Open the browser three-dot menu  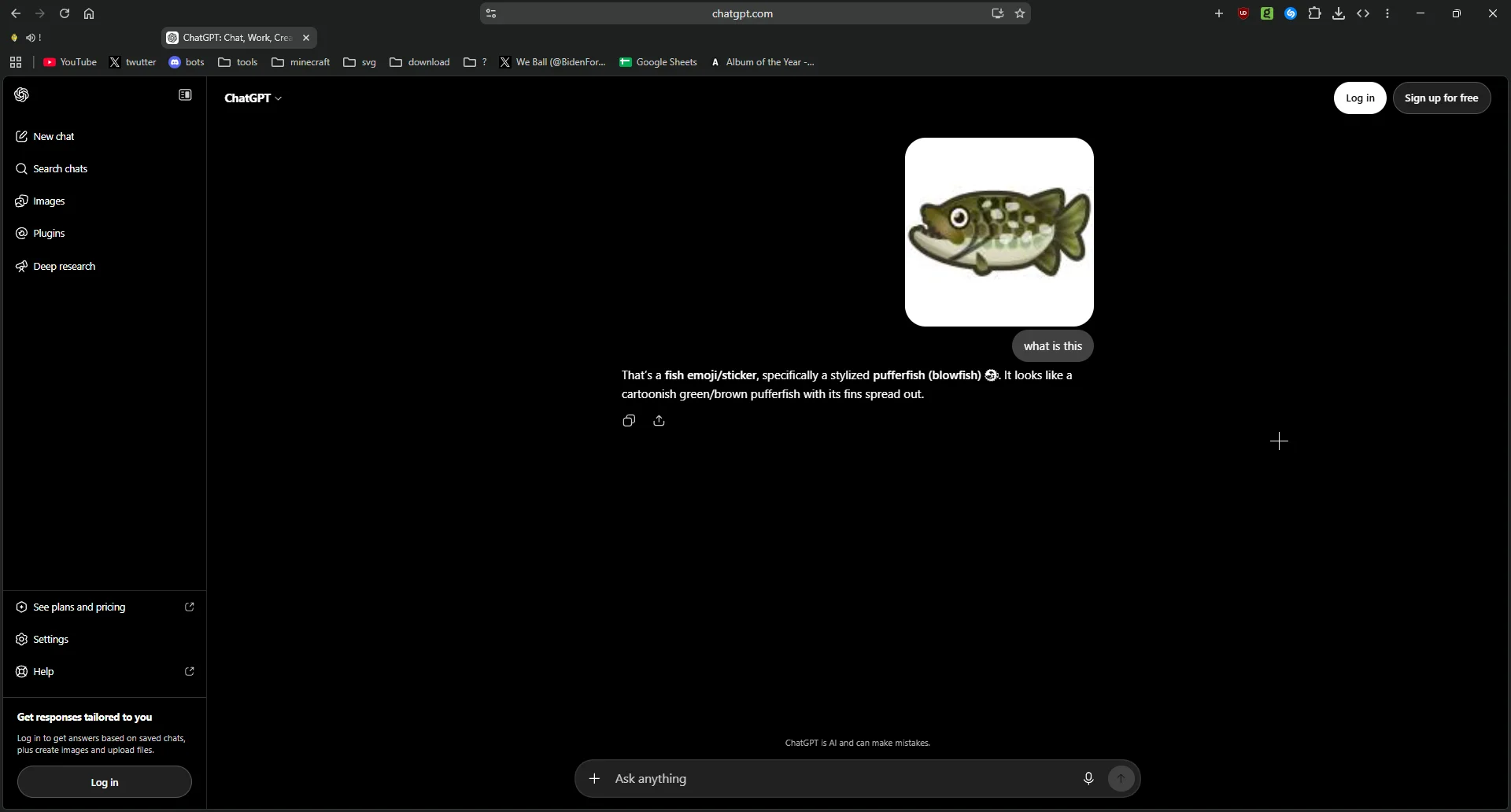pyautogui.click(x=1387, y=13)
